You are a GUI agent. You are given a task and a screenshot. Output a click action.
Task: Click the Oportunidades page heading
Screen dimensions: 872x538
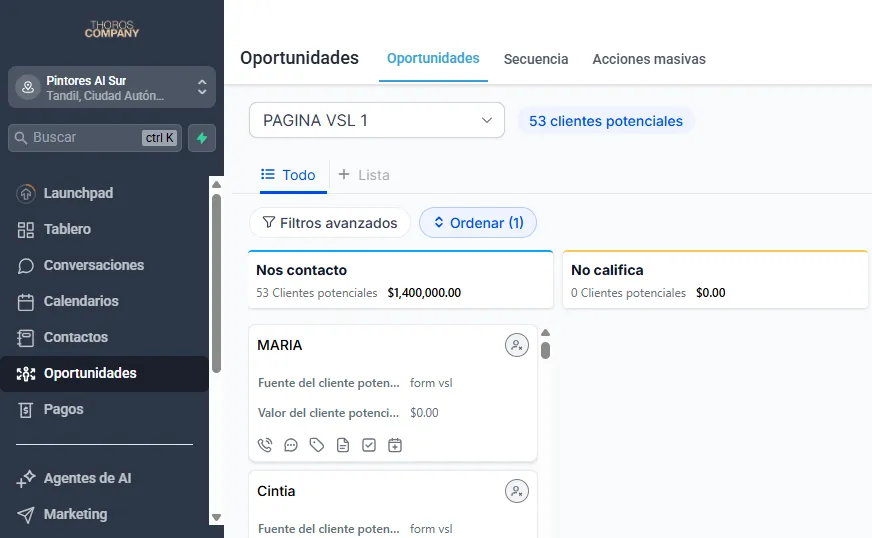(x=299, y=58)
